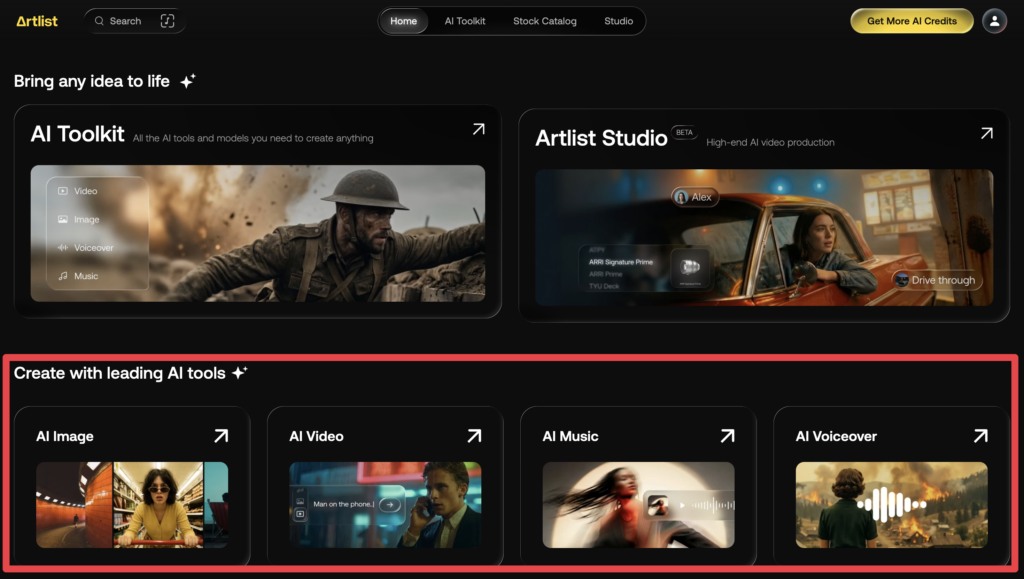1024x579 pixels.
Task: Click the Man on the phone prompt text
Action: (344, 505)
